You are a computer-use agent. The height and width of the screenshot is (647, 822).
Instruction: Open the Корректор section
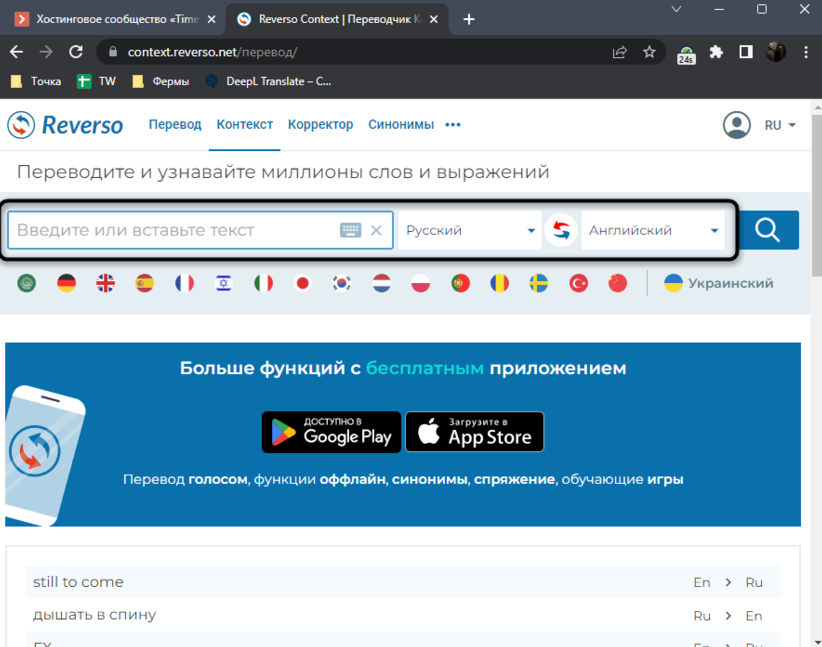tap(320, 125)
